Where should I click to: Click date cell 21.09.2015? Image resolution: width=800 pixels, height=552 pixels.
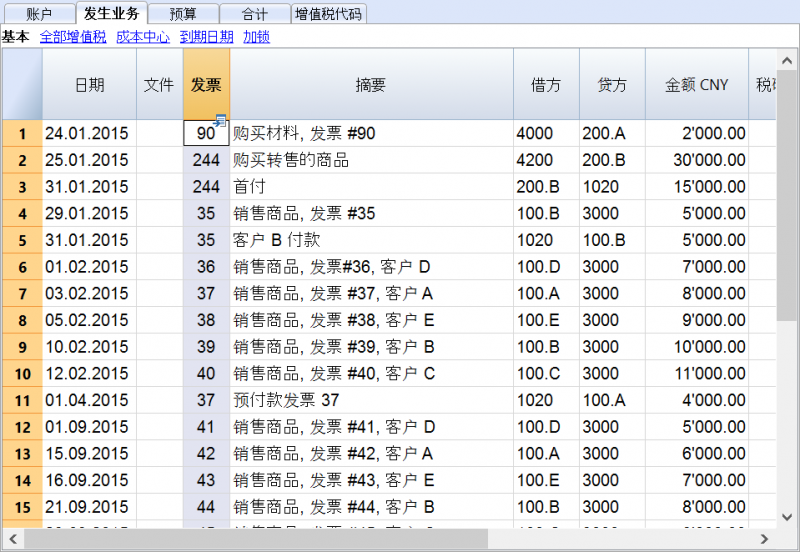click(89, 507)
